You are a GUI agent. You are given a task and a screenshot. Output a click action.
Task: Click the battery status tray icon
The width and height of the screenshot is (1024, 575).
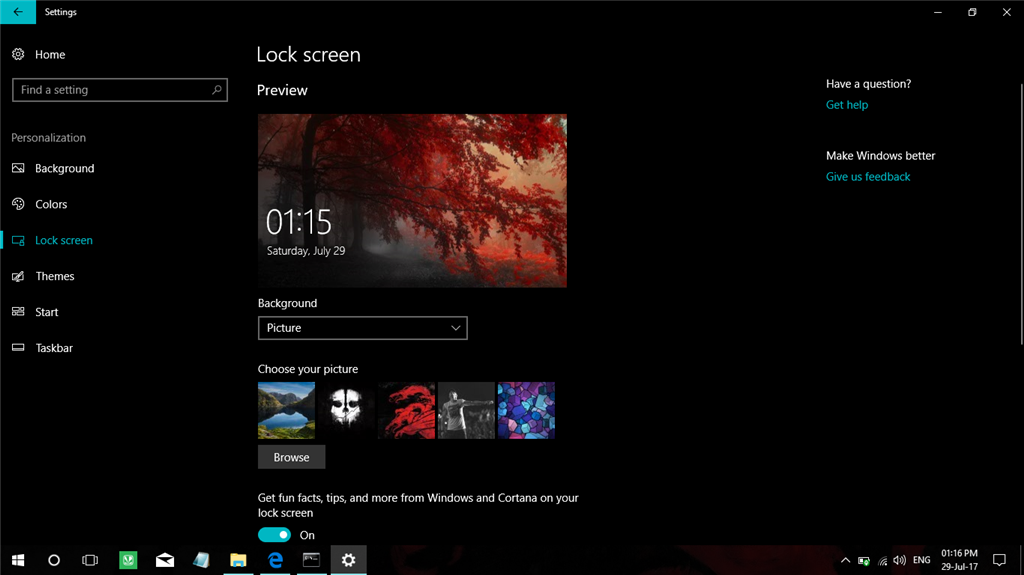pyautogui.click(x=864, y=561)
